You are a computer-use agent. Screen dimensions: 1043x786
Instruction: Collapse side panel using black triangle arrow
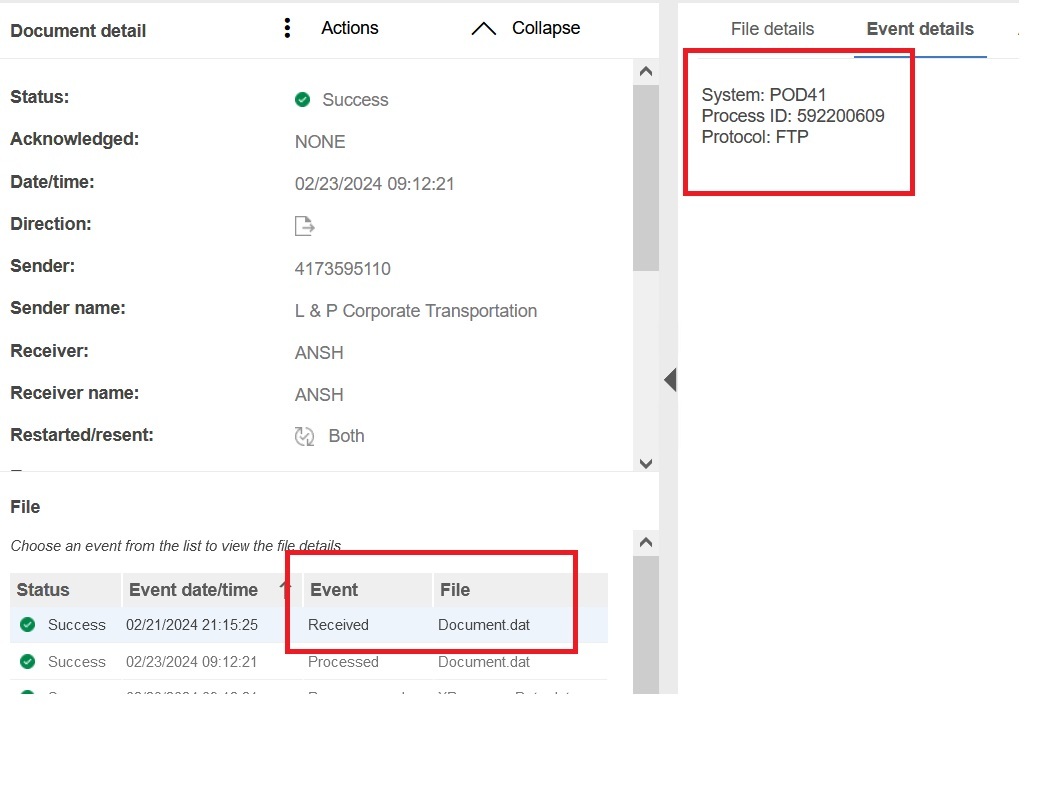click(669, 380)
